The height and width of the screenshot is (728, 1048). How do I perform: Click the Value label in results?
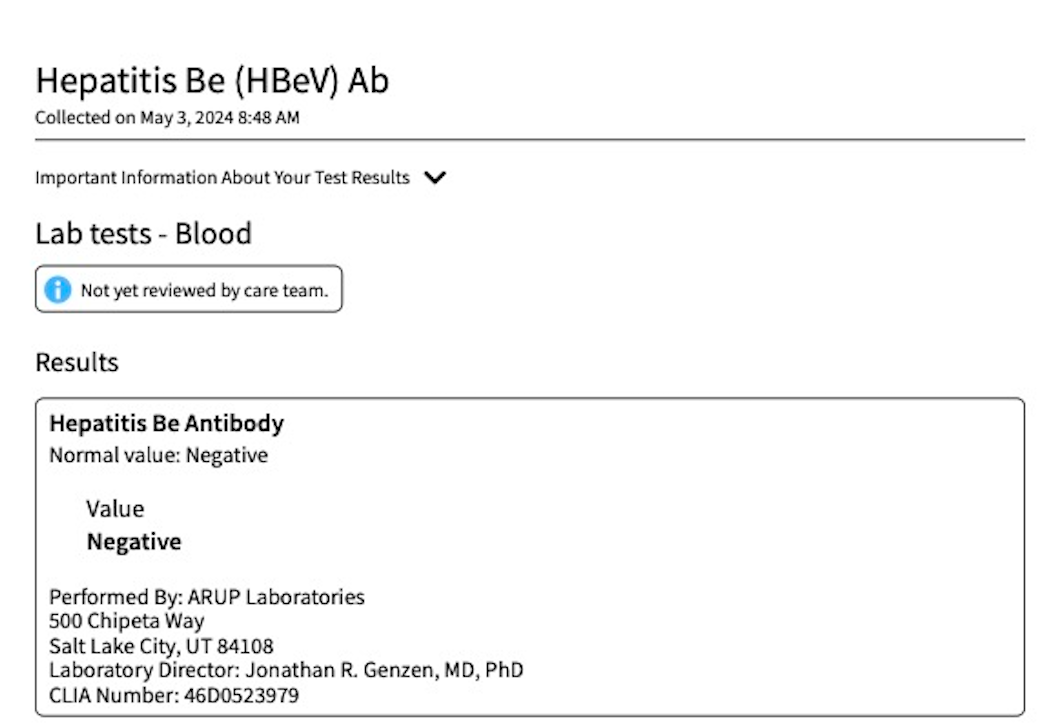coord(115,509)
